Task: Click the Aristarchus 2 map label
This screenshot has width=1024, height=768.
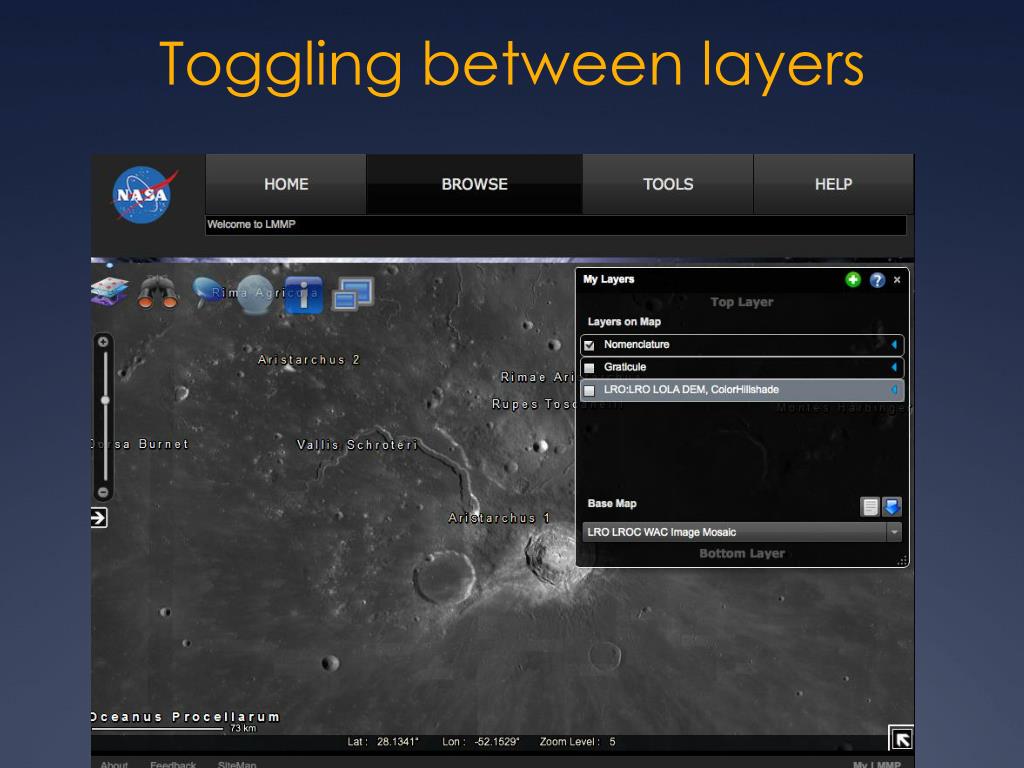Action: (308, 360)
